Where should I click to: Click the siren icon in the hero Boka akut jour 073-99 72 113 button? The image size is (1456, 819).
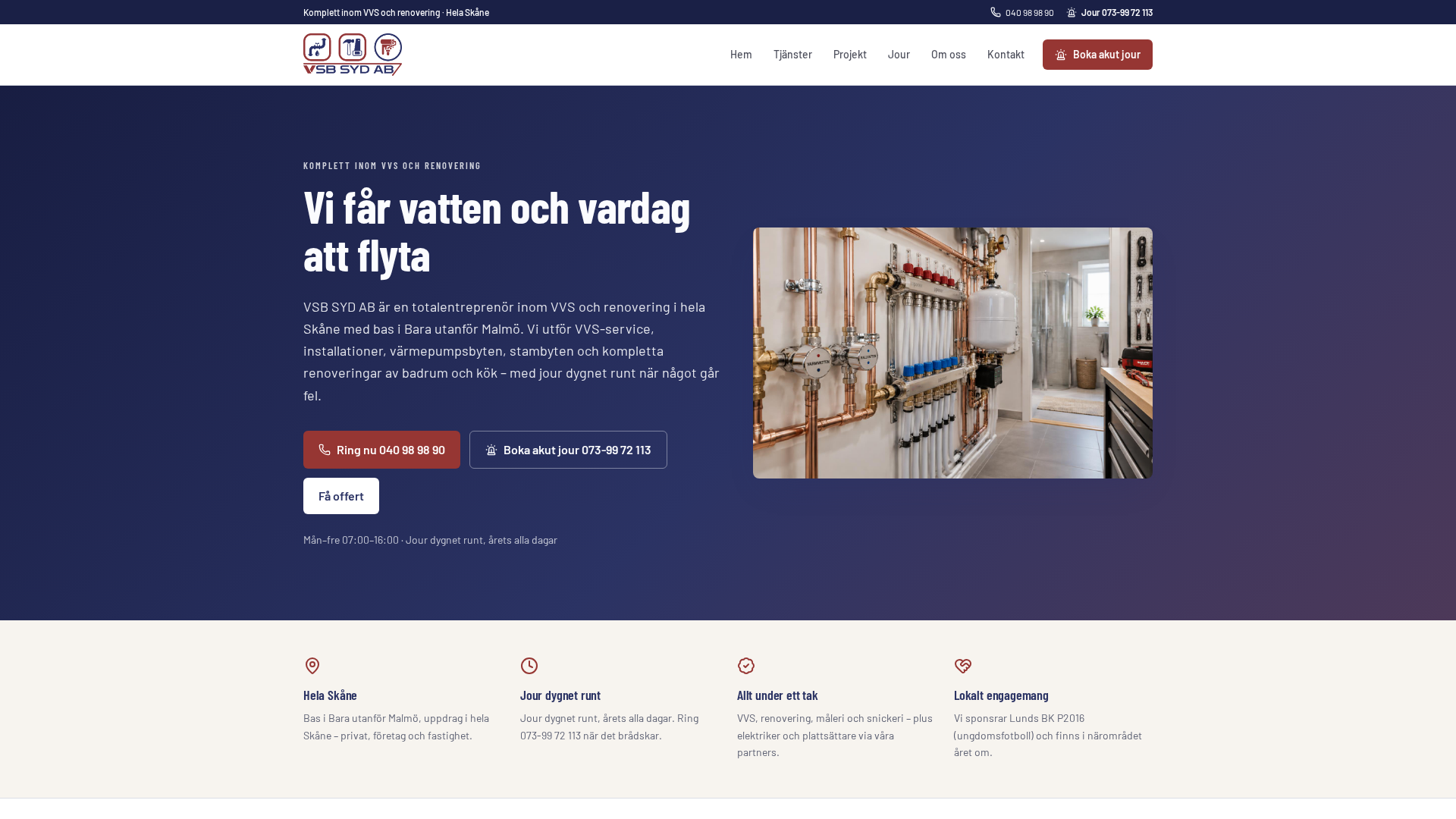[x=491, y=450]
